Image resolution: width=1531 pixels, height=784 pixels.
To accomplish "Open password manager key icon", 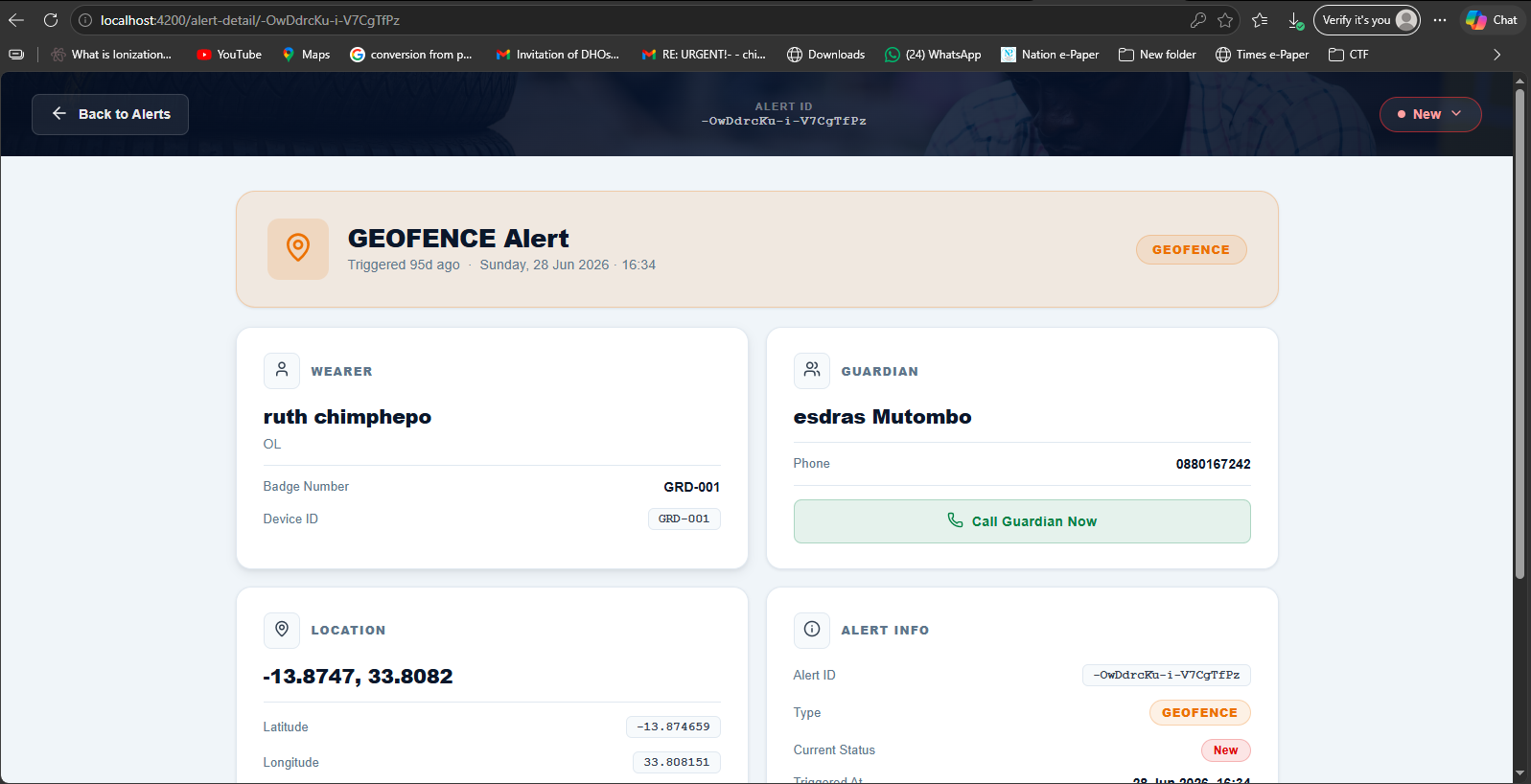I will tap(1197, 20).
